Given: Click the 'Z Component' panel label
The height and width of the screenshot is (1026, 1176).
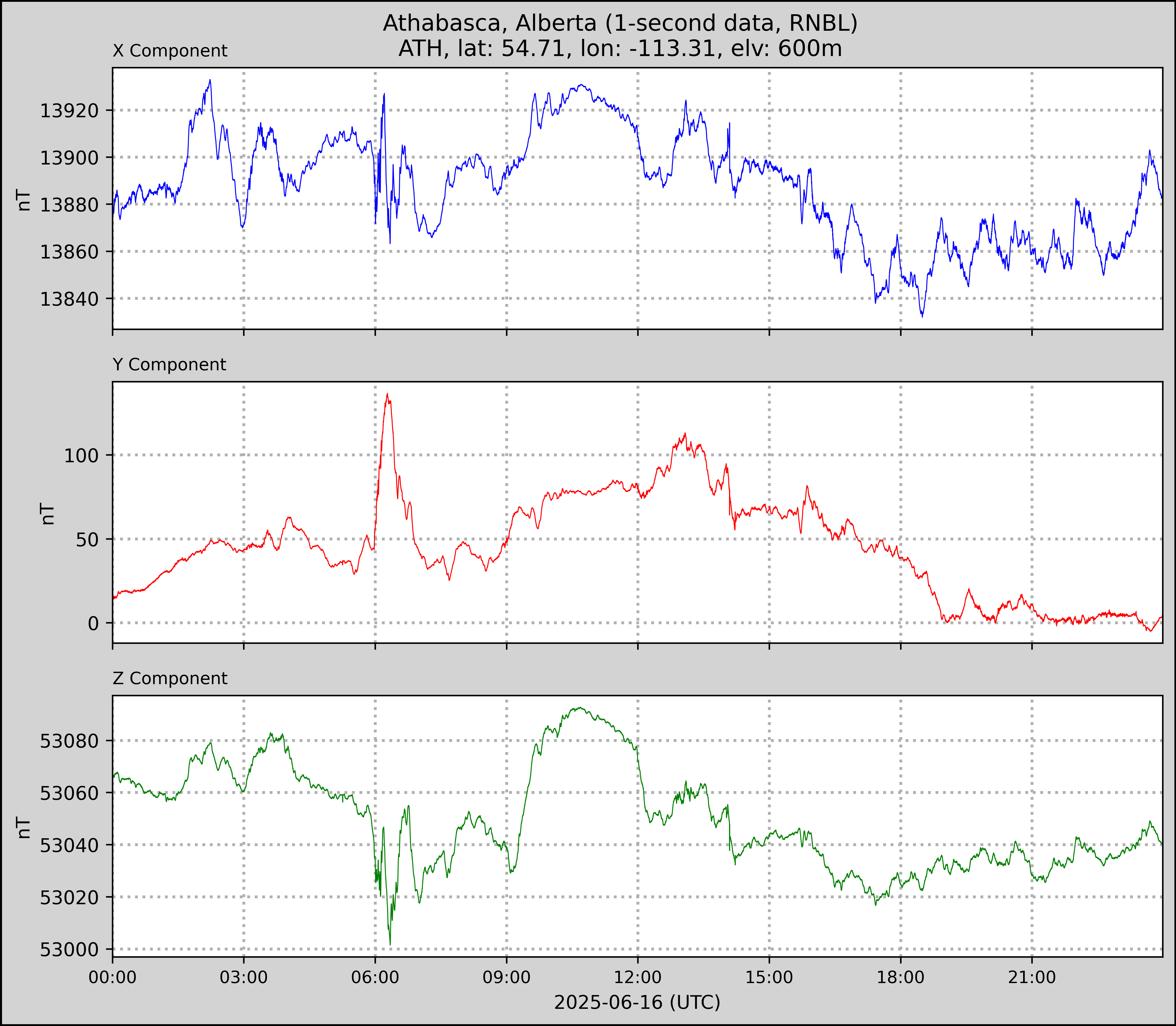Looking at the screenshot, I should 170,679.
